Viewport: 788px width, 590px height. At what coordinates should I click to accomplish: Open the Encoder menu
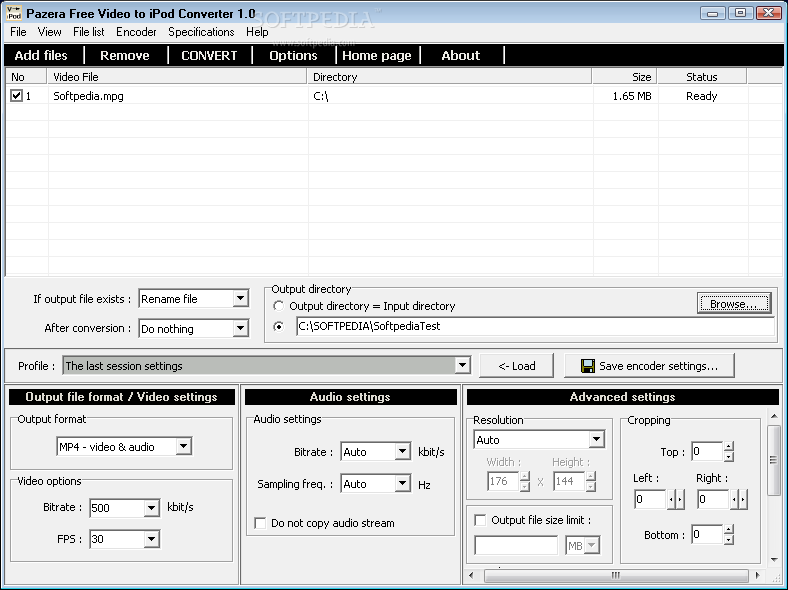click(x=136, y=32)
